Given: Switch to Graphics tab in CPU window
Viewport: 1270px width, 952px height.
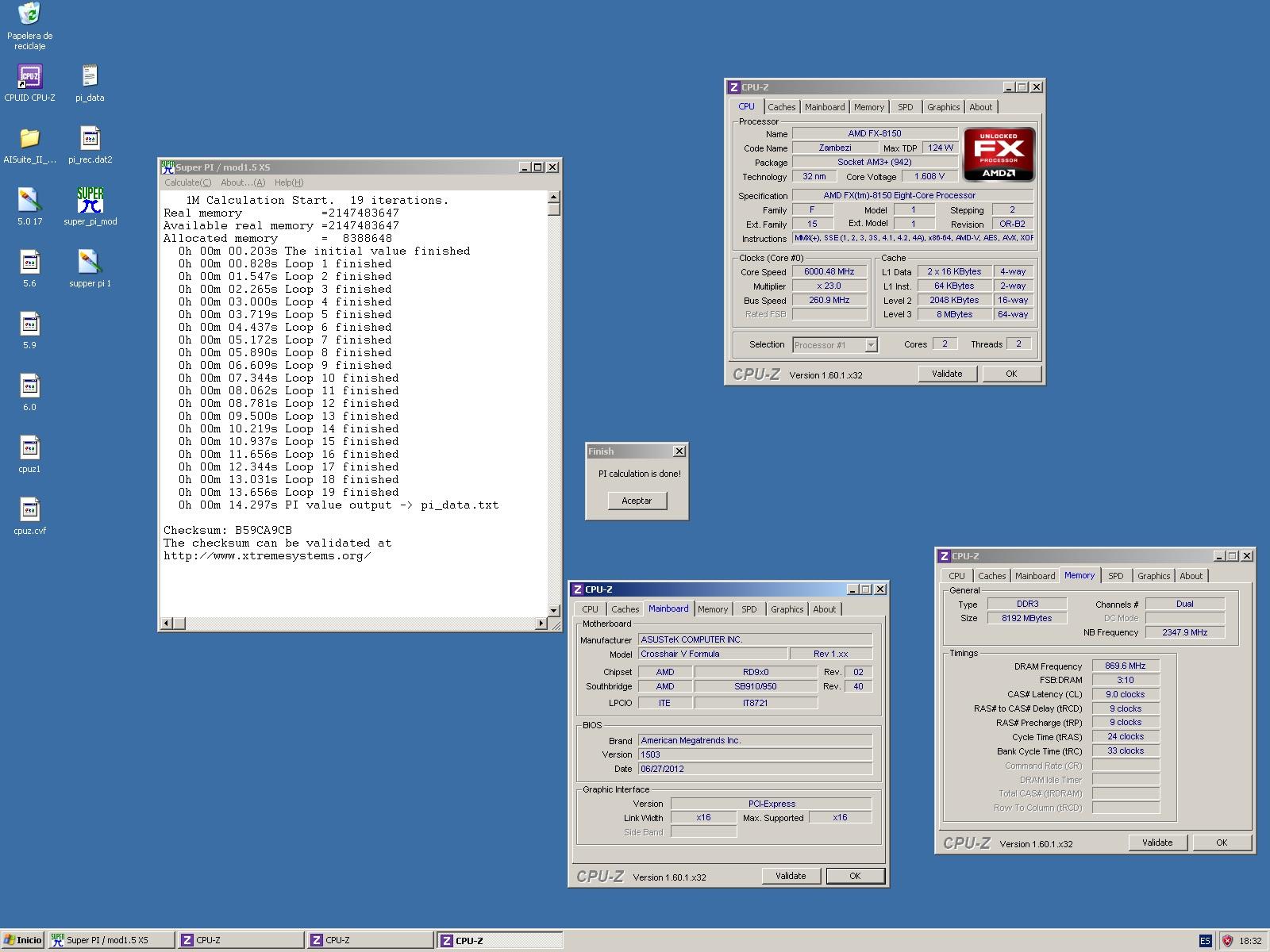Looking at the screenshot, I should coord(943,107).
